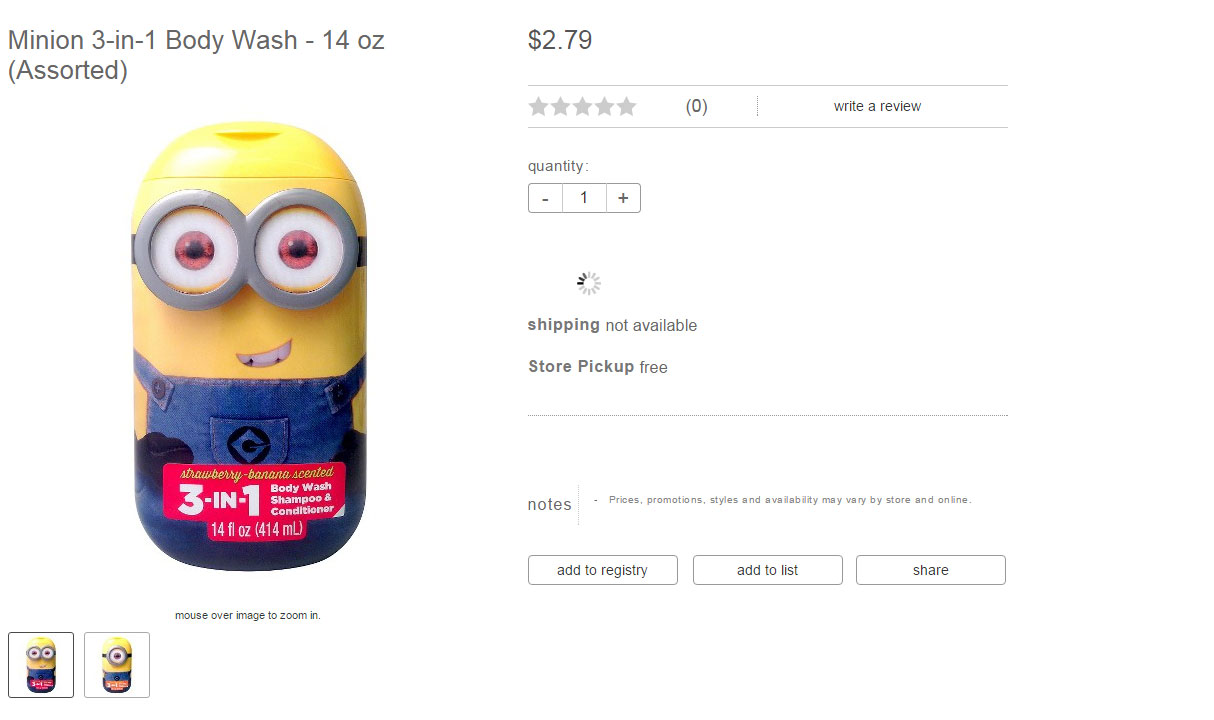Click the Store Pickup free label
The image size is (1214, 720).
pos(598,367)
